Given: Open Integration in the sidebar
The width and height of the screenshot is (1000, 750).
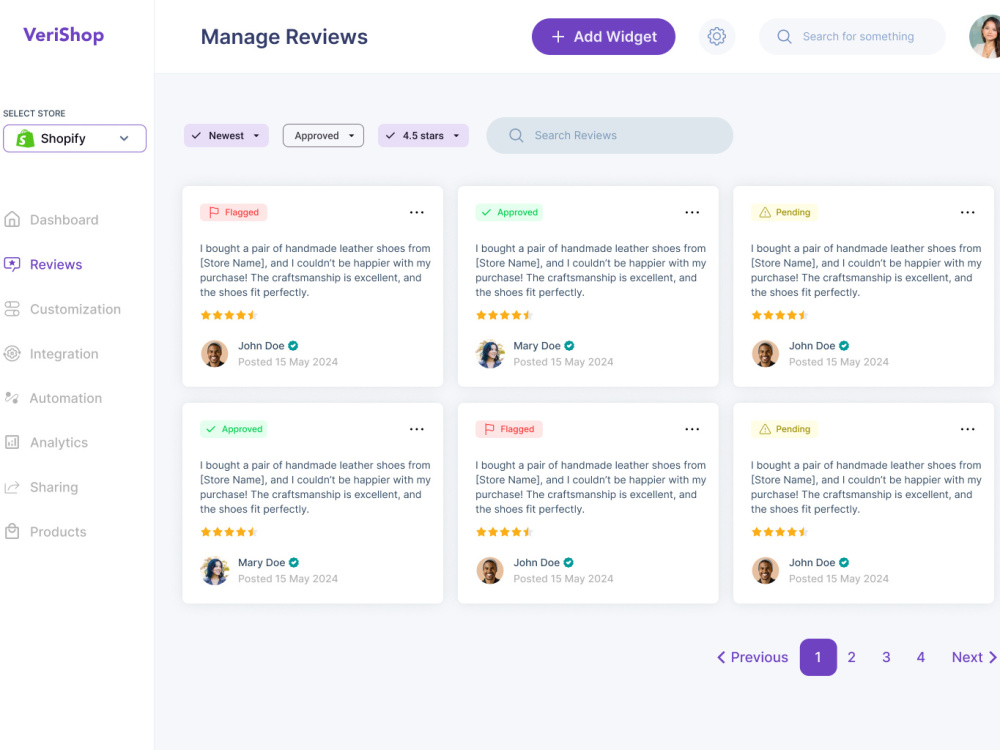Looking at the screenshot, I should [x=64, y=354].
